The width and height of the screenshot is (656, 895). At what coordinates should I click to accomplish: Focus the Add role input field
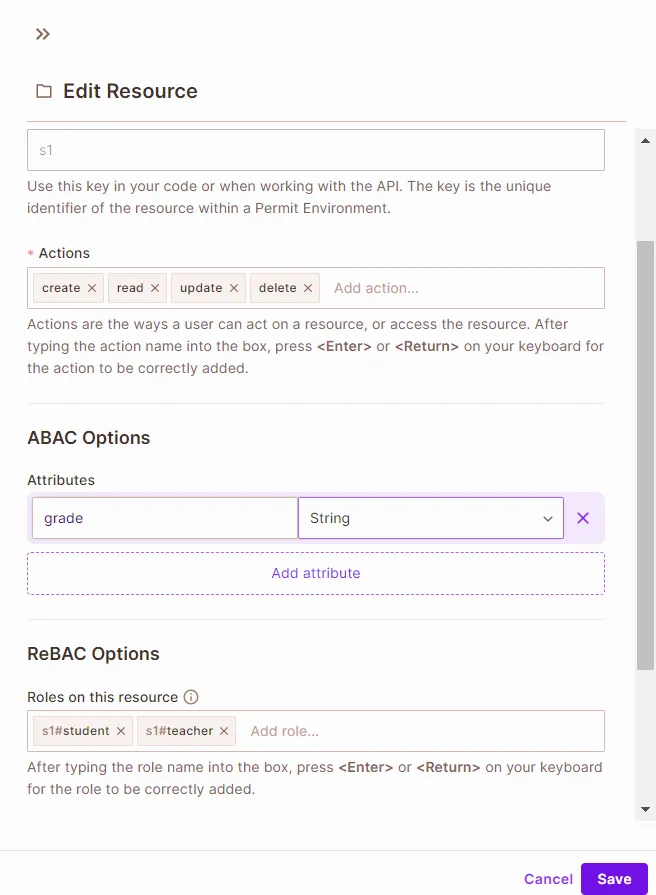pos(420,731)
